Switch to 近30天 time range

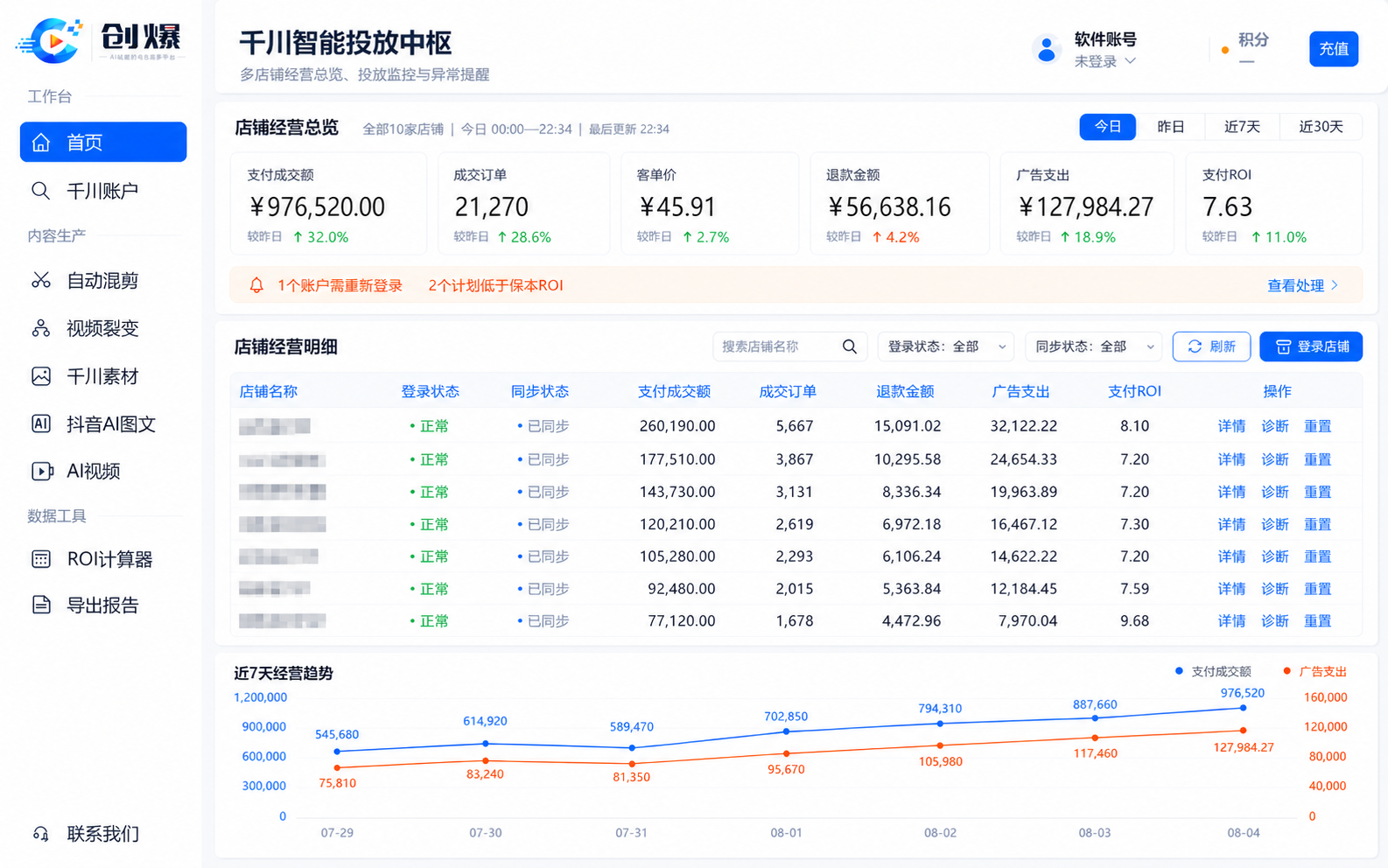click(1321, 127)
